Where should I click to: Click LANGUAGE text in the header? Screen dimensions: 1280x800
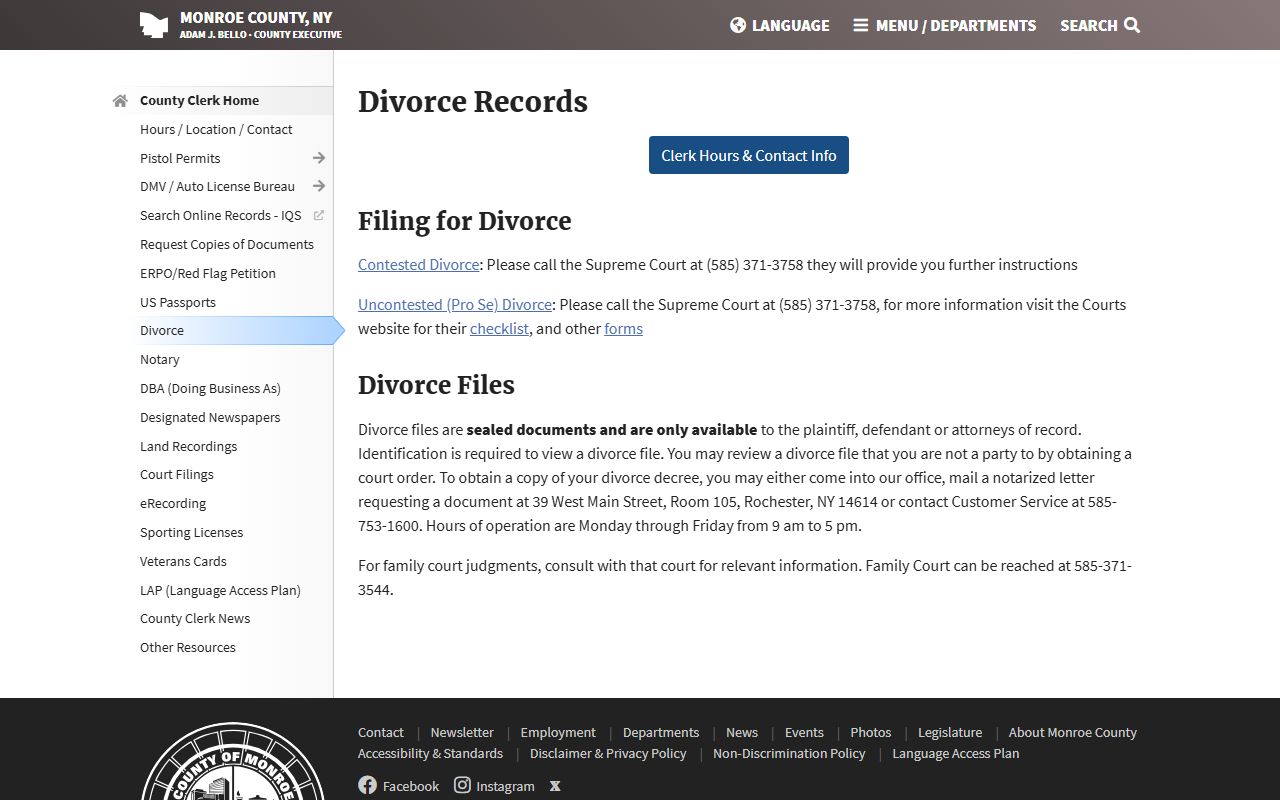pyautogui.click(x=791, y=25)
